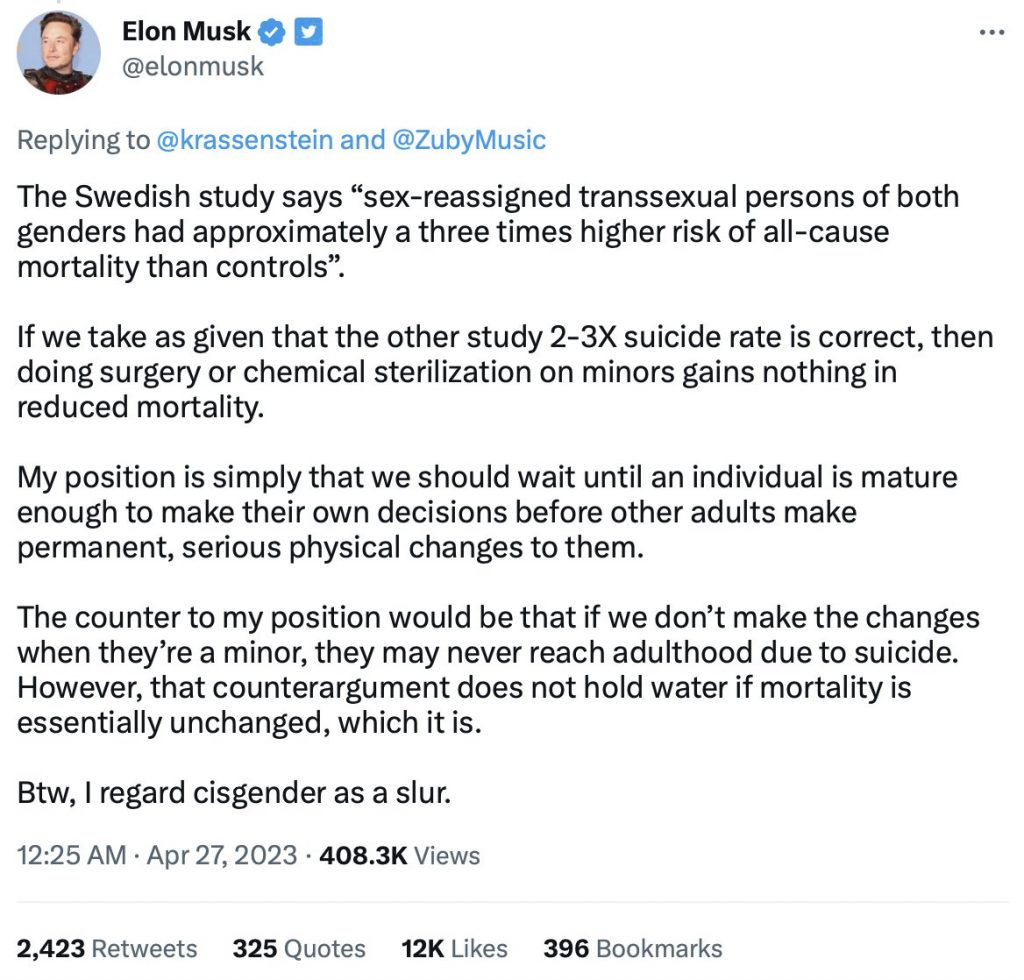The image size is (1024, 980).
Task: Visit the @krassenstein profile mention
Action: click(245, 139)
